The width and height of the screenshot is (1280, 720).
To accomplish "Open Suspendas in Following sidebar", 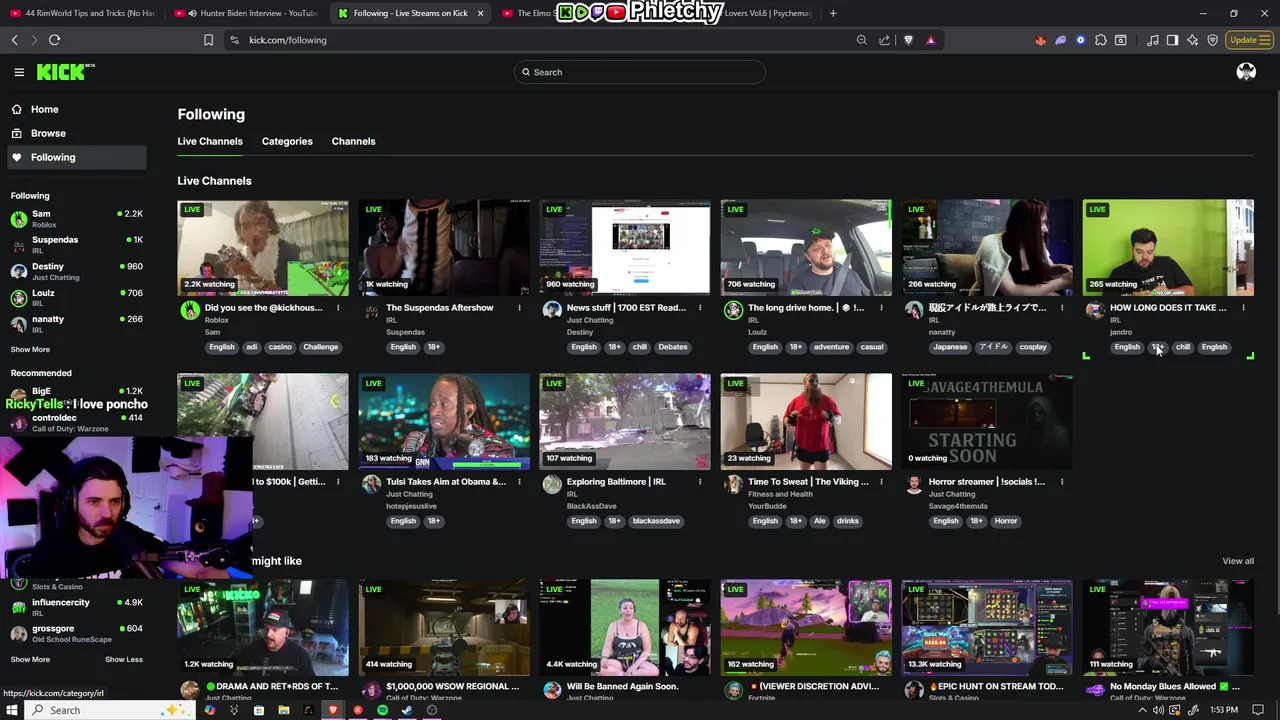I will 77,244.
